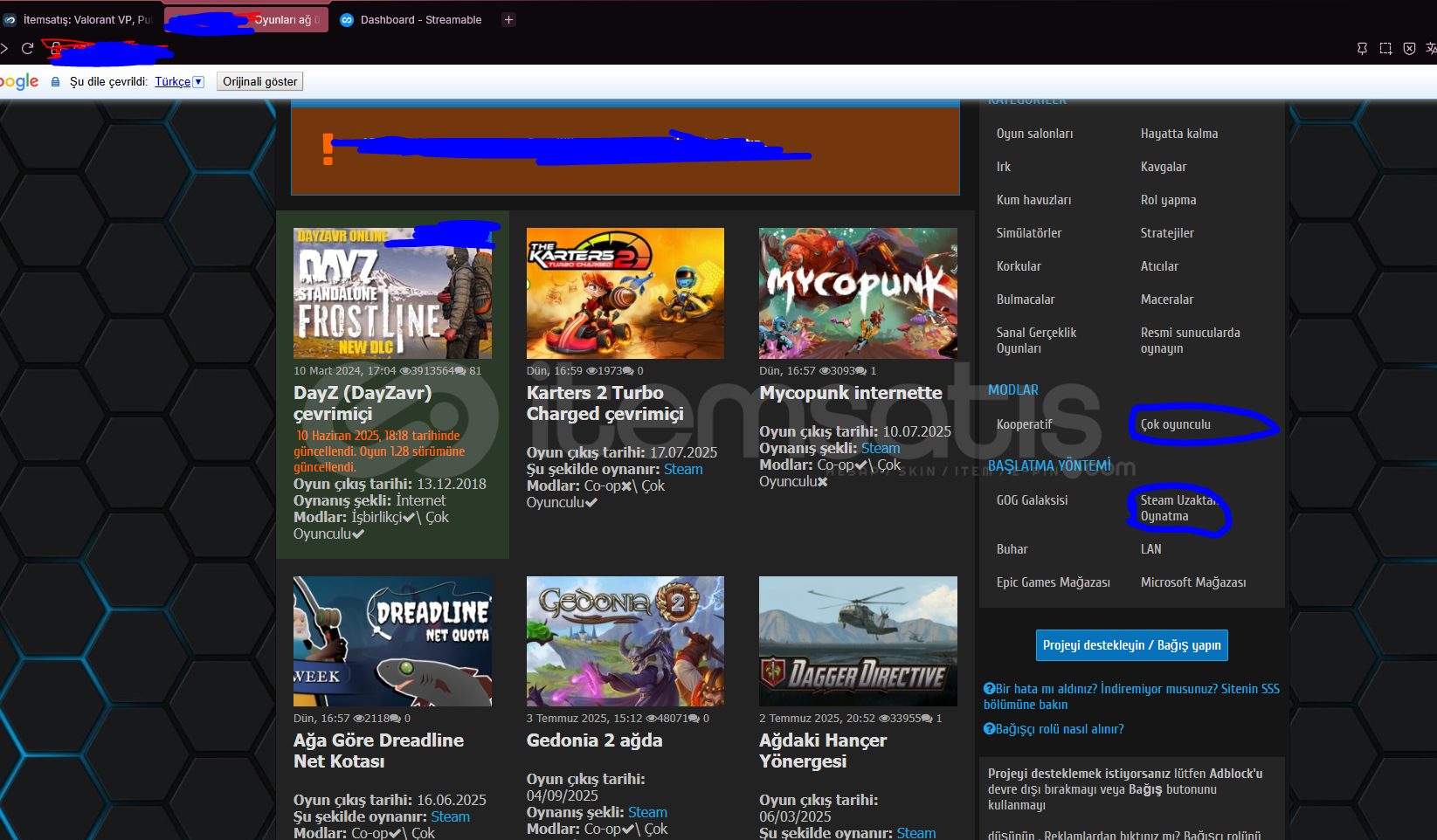1437x840 pixels.
Task: Click the views eye icon under Karters 2
Action: [x=591, y=371]
